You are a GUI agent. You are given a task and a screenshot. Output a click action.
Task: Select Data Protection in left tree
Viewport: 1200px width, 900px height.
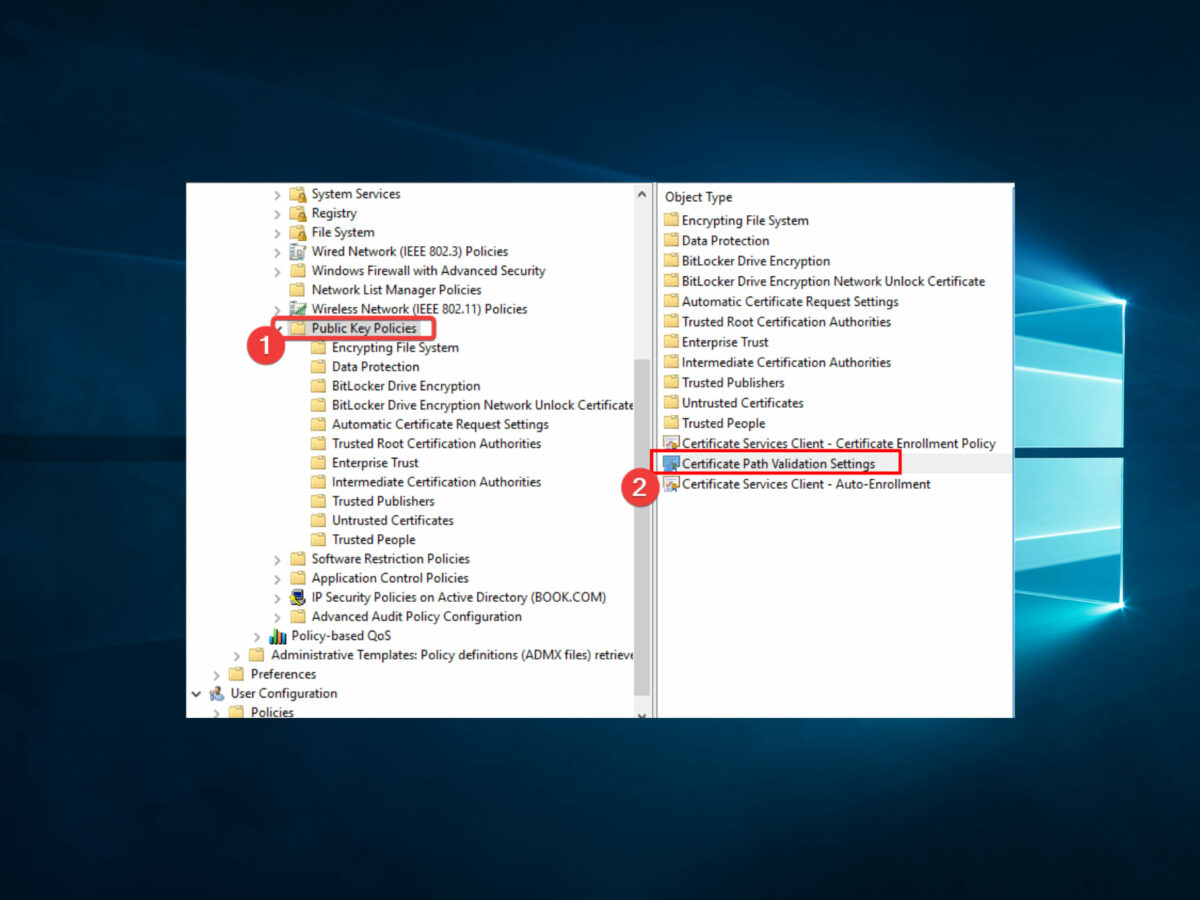coord(376,367)
